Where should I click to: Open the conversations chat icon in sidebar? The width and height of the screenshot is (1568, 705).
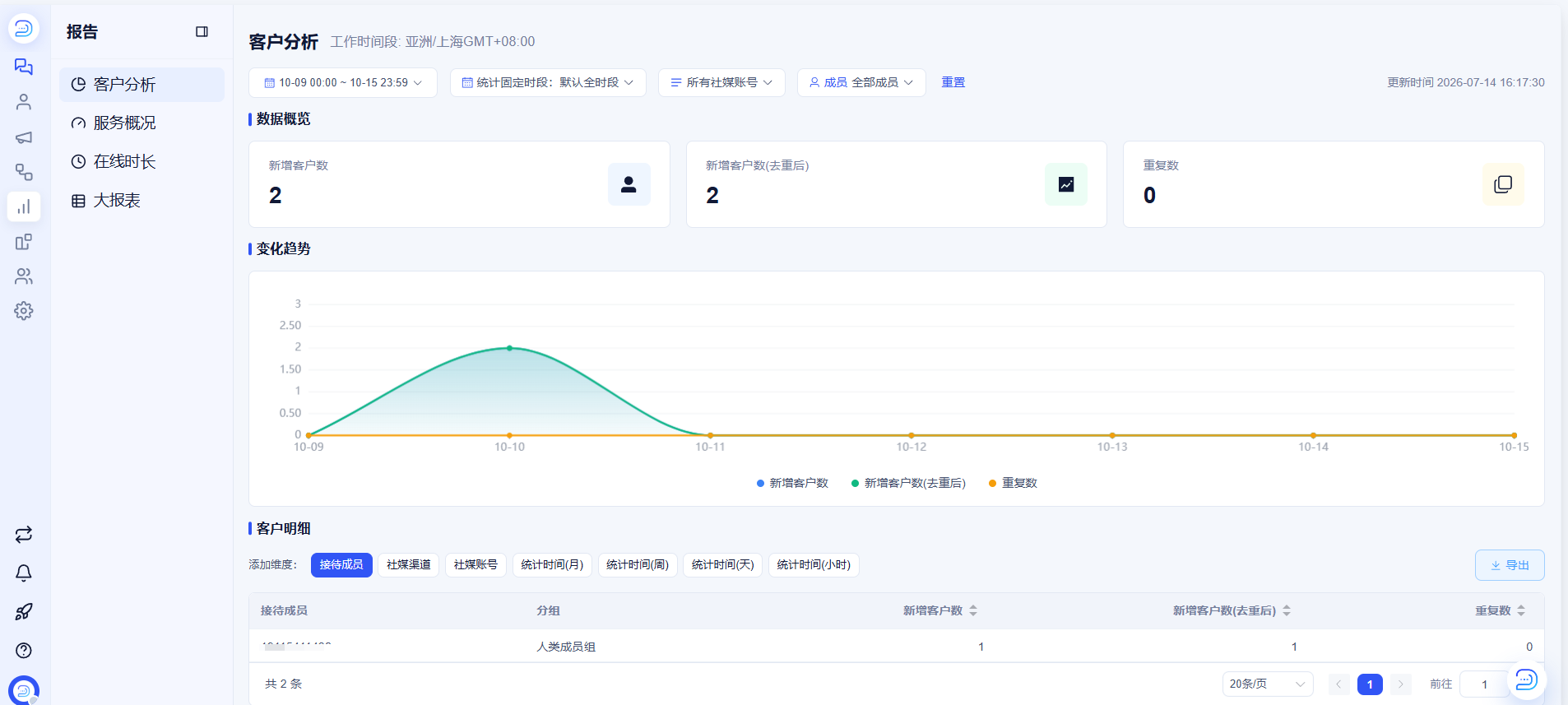[x=24, y=67]
